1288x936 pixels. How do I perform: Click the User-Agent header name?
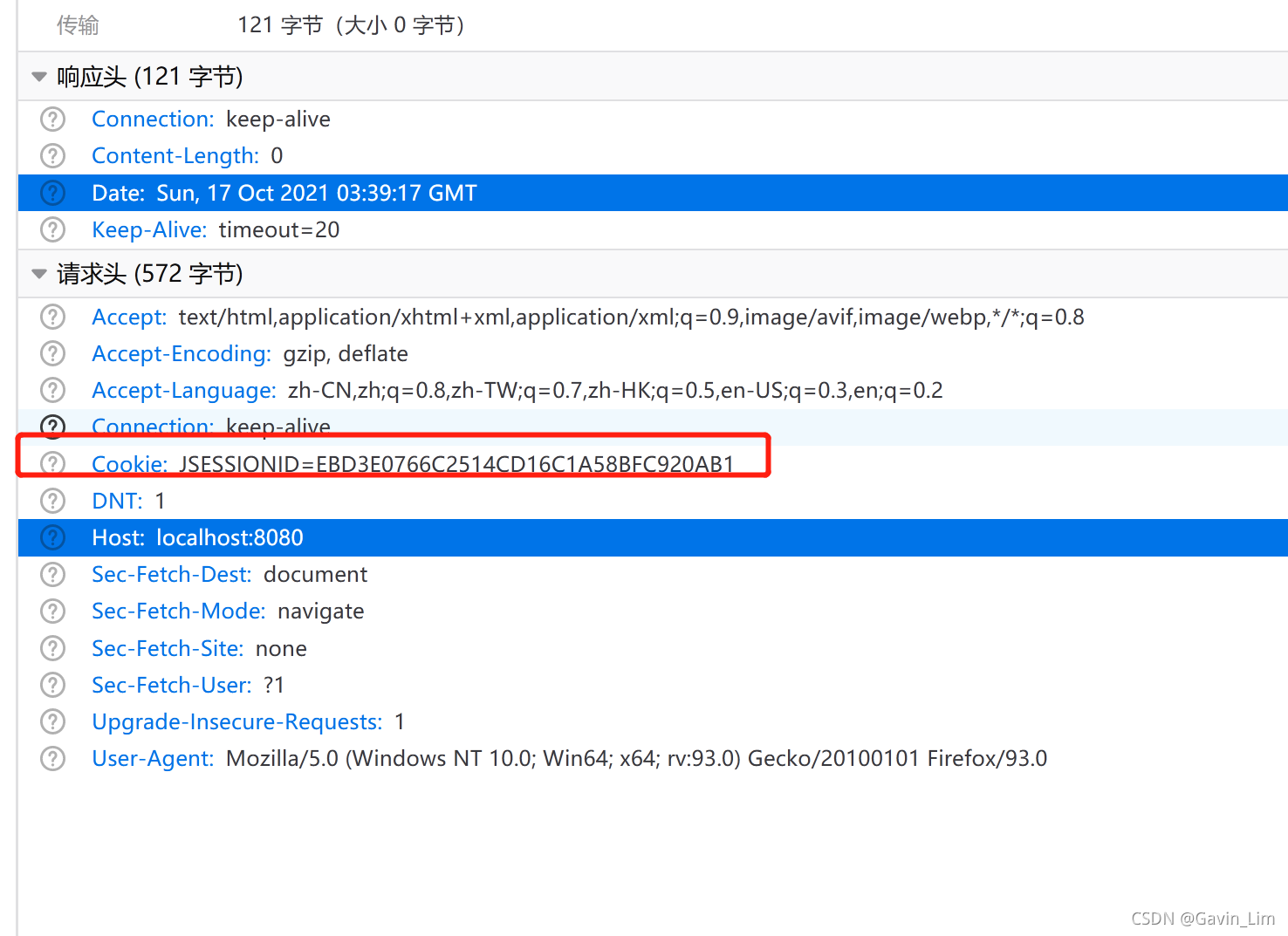pos(153,758)
